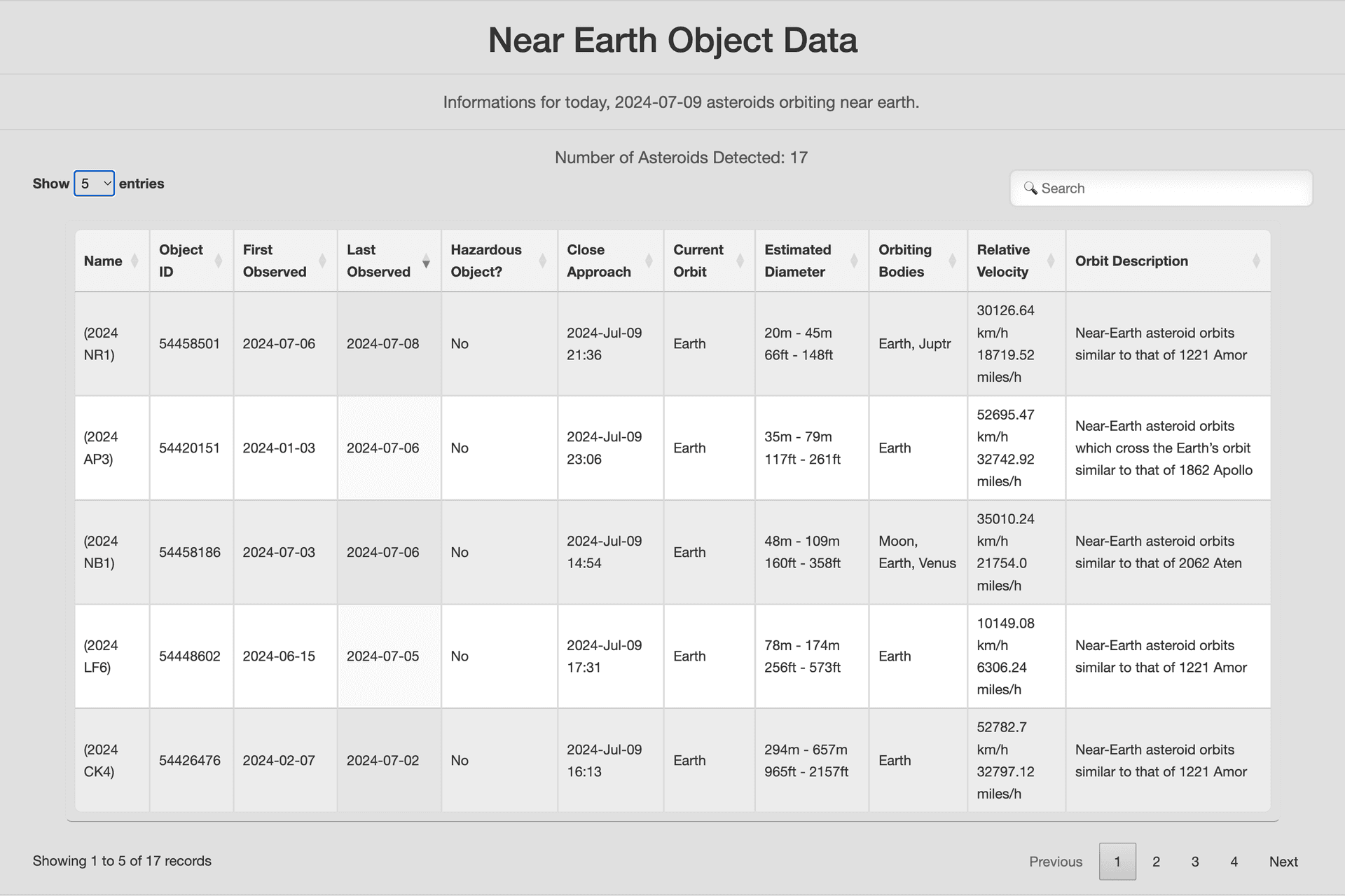Click the Current Orbit sort arrows
Screen dimensions: 1345x896
(740, 261)
